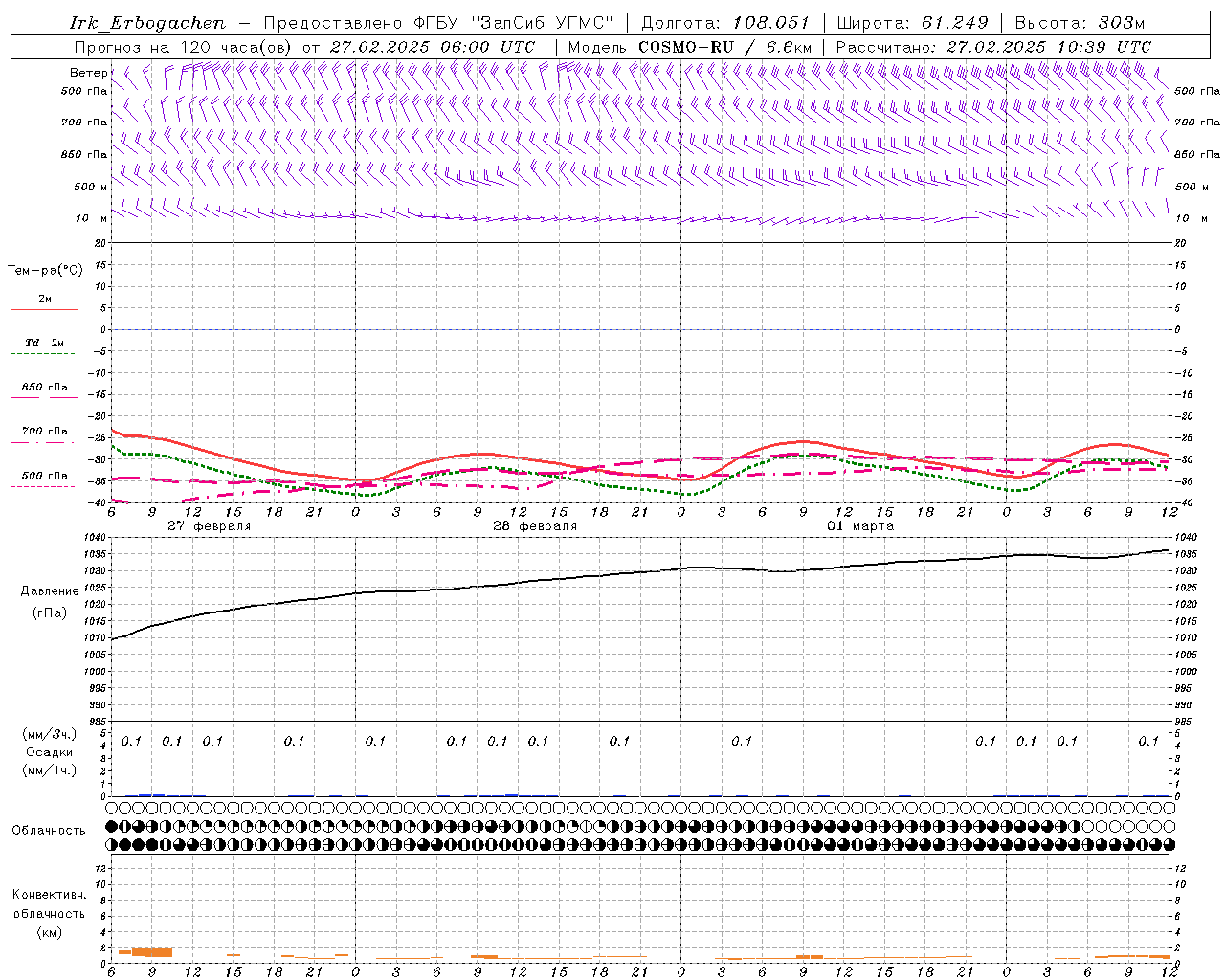Click the date label "28 февраля"
The height and width of the screenshot is (980, 1225).
click(535, 526)
